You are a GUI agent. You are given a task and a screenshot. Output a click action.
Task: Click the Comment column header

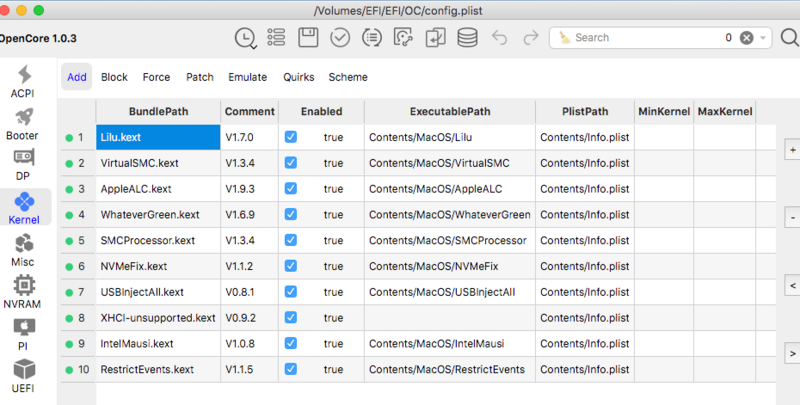click(249, 112)
